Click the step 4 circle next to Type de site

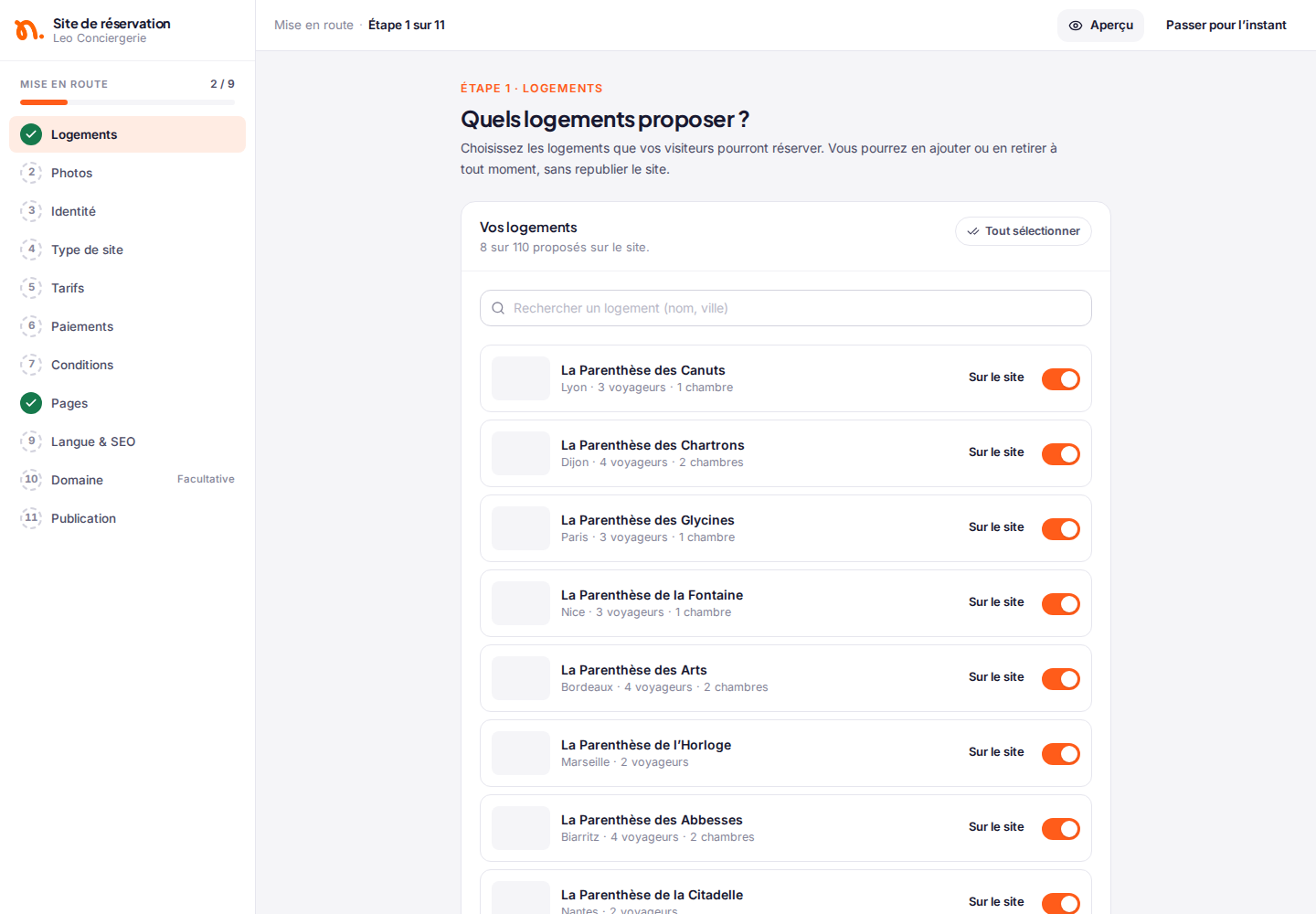click(31, 250)
